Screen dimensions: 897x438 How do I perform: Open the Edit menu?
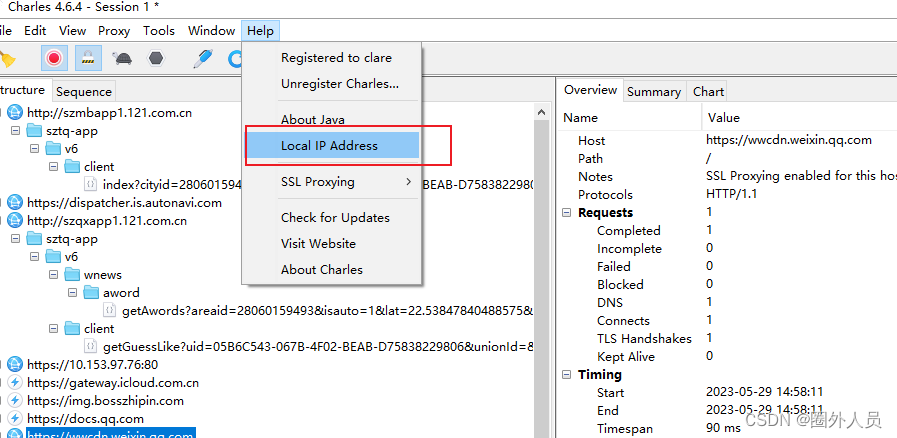35,30
